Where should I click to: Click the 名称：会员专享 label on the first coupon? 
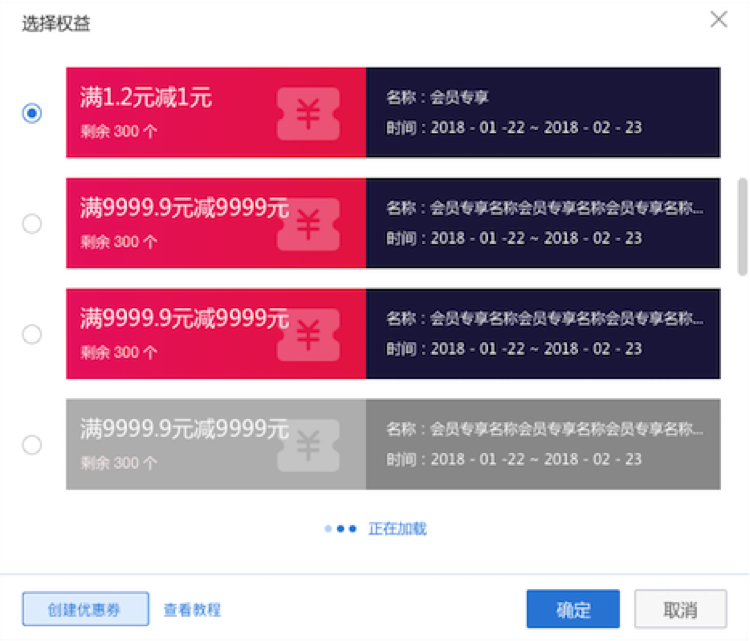tap(438, 98)
